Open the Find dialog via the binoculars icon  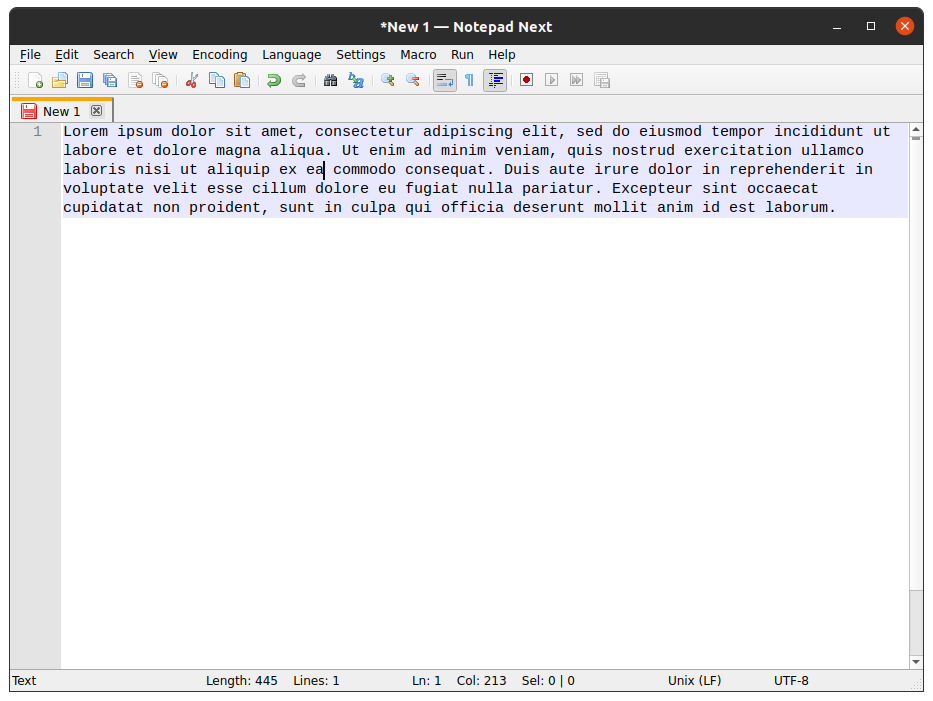click(x=330, y=80)
